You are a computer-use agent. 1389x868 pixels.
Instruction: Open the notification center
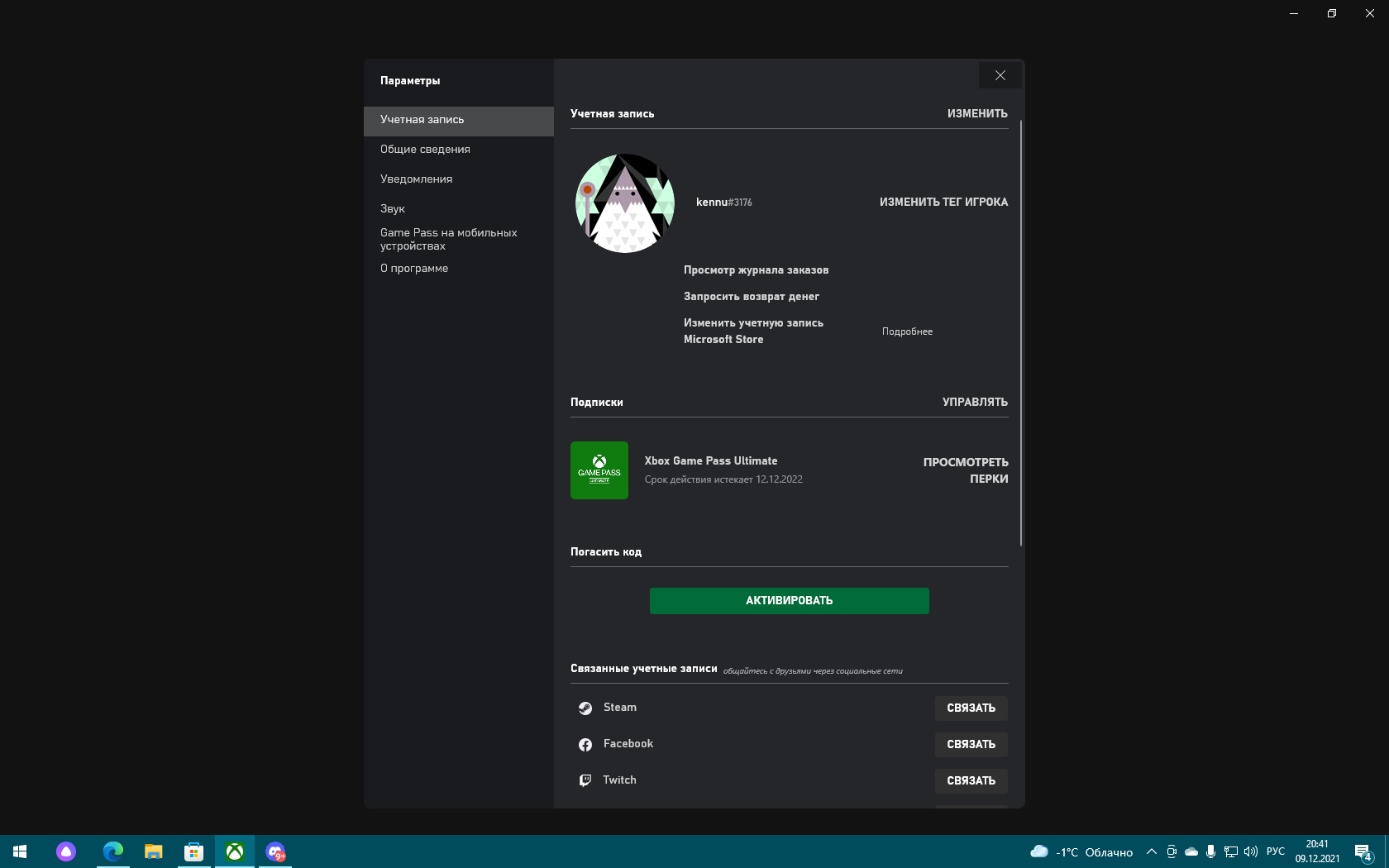point(1364,851)
